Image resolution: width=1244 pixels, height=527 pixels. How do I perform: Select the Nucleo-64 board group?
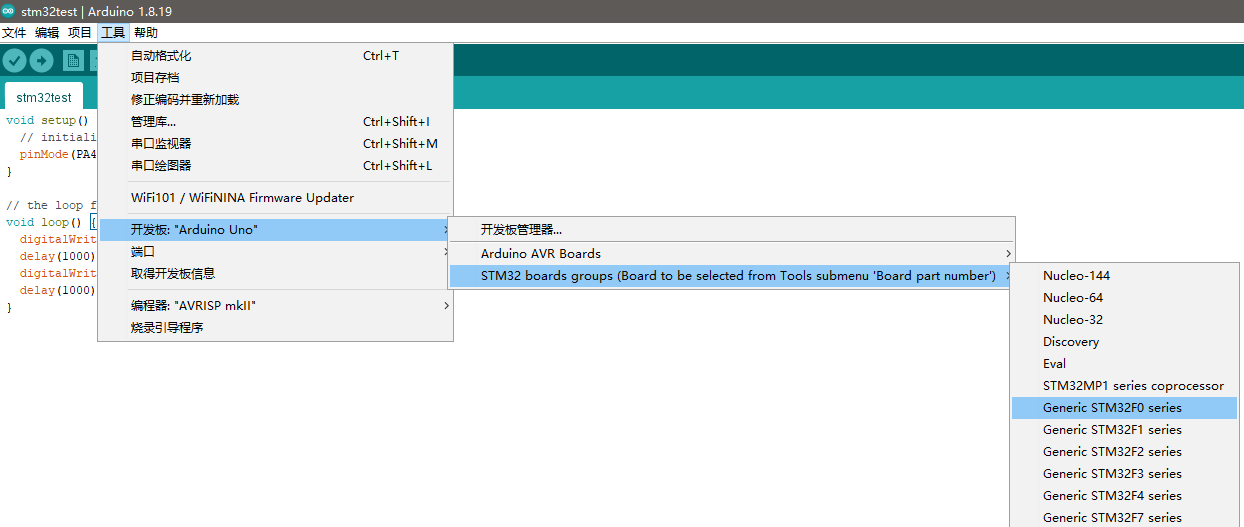[x=1125, y=298]
